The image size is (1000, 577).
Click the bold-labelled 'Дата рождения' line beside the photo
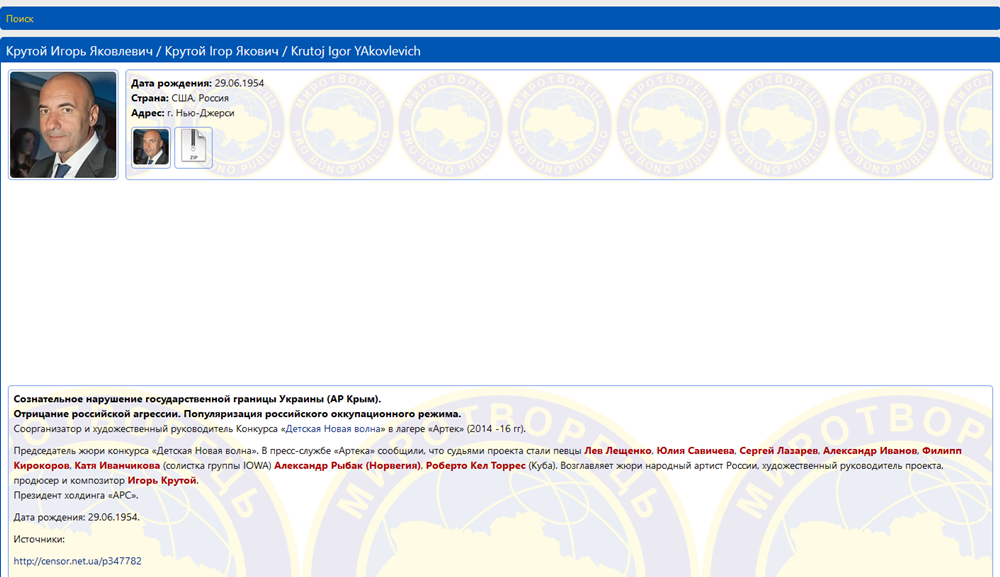tap(197, 84)
